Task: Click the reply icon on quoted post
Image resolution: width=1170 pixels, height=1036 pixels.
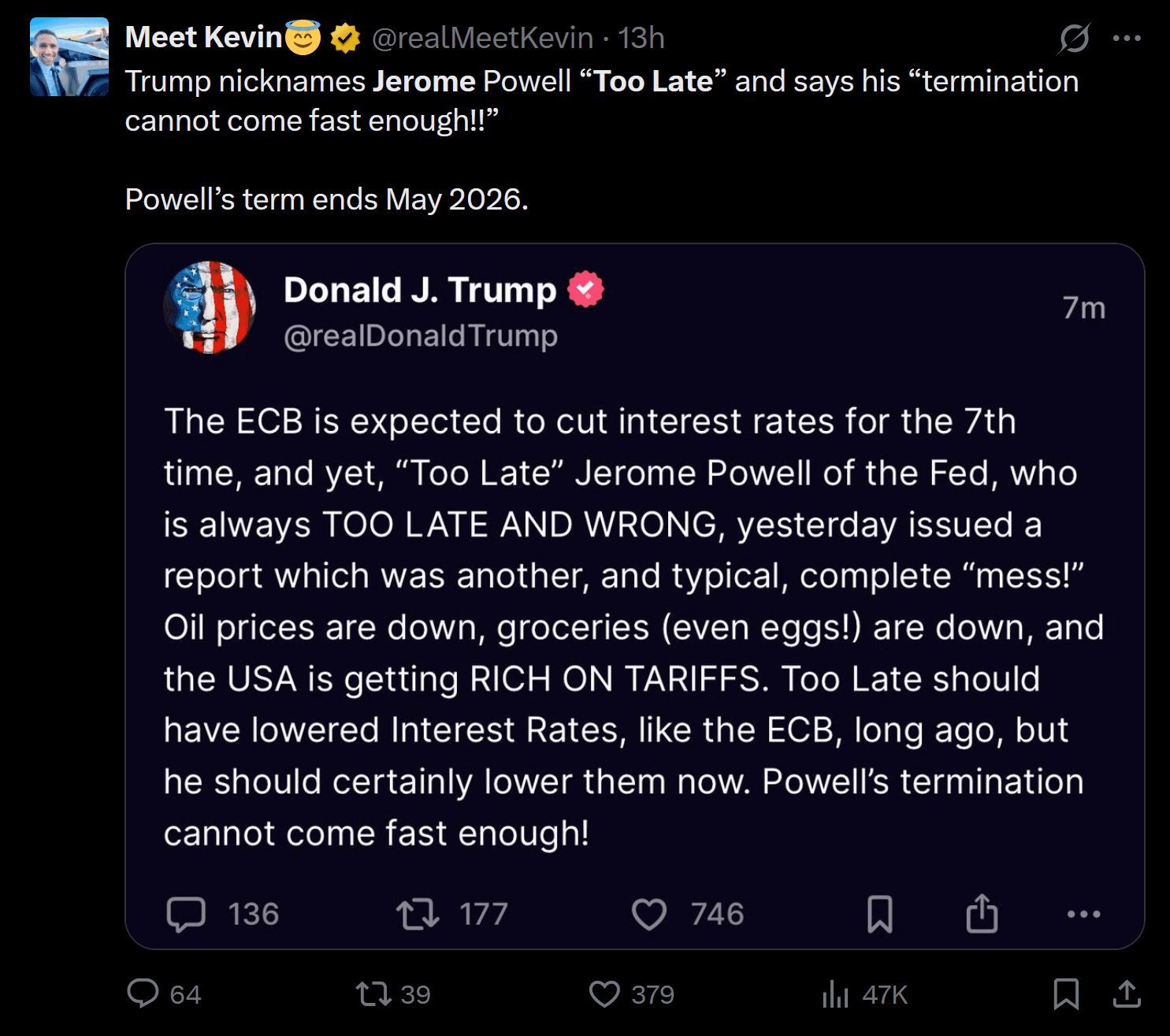Action: [x=186, y=914]
